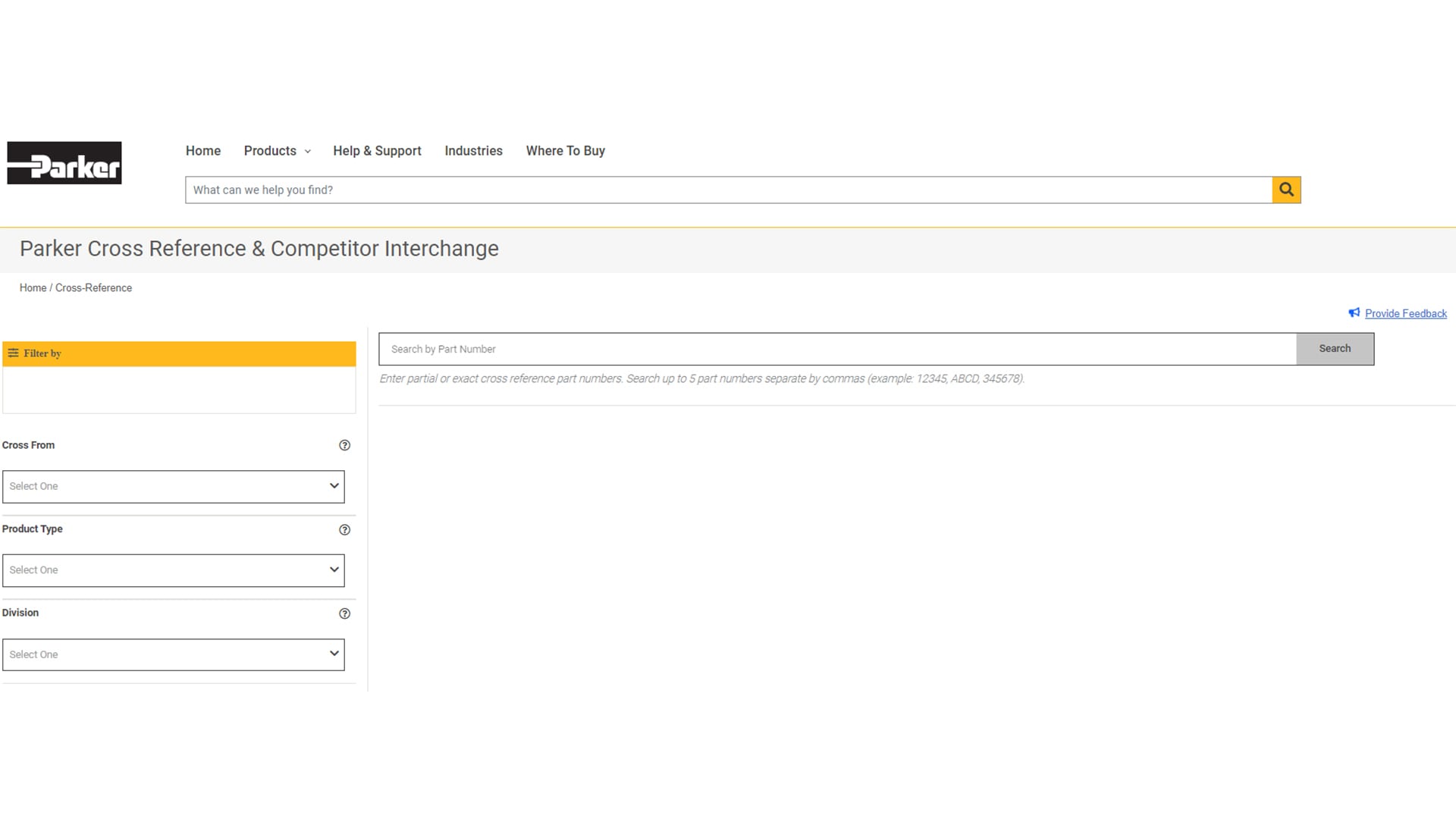The image size is (1456, 819).
Task: Open the Provide Feedback link
Action: click(1405, 313)
